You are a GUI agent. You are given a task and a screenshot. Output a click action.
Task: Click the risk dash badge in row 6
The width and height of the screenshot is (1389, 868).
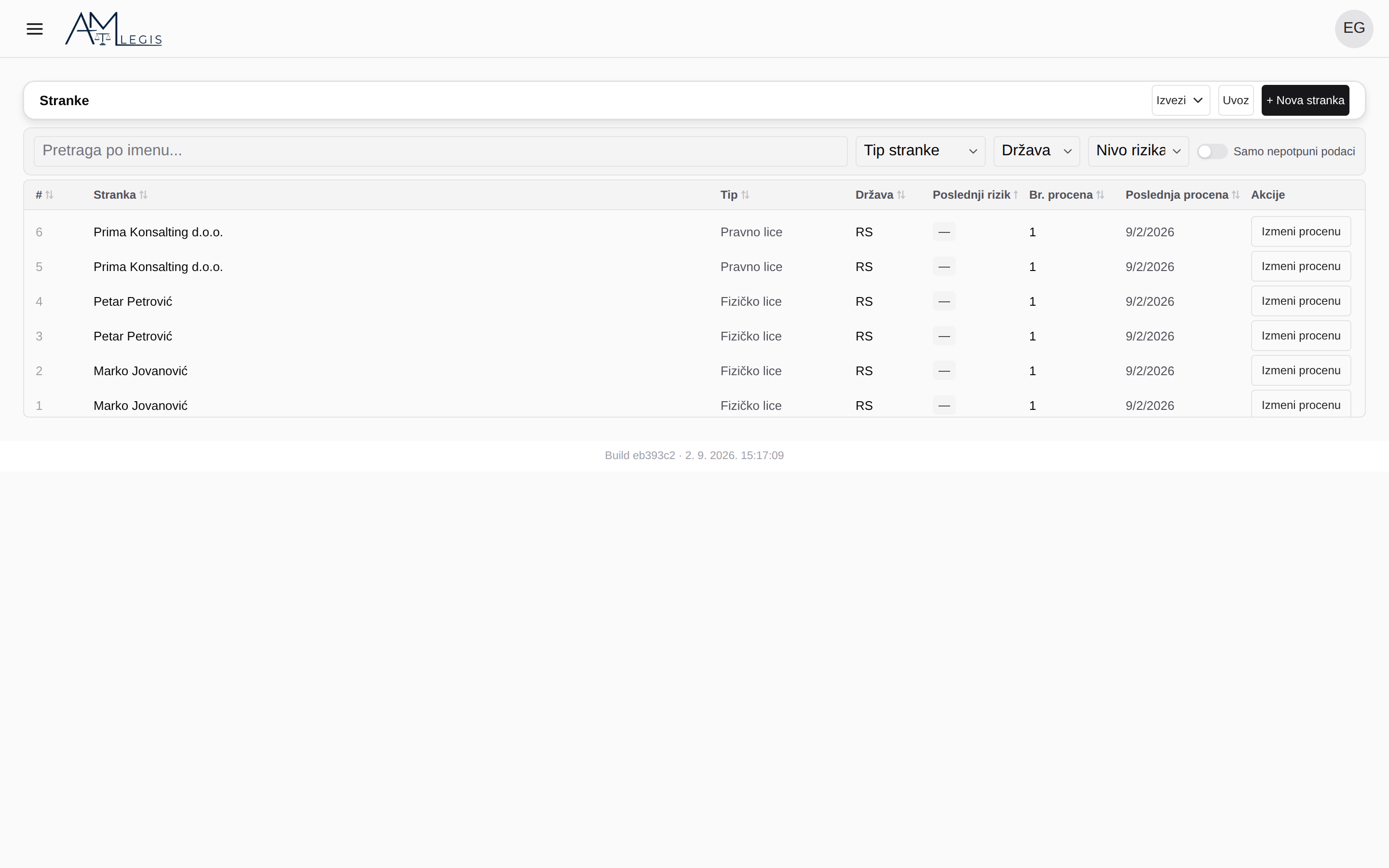(943, 232)
